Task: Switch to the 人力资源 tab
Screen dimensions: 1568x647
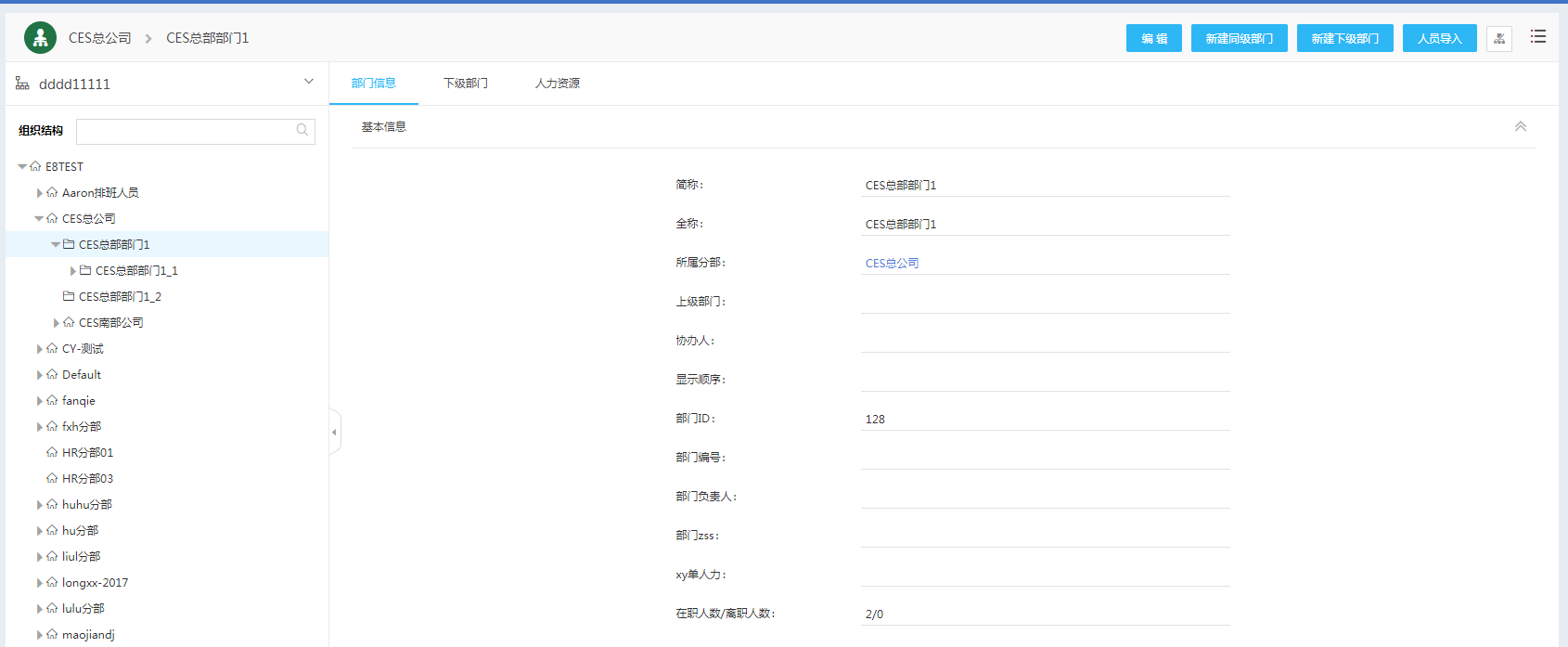Action: click(557, 84)
